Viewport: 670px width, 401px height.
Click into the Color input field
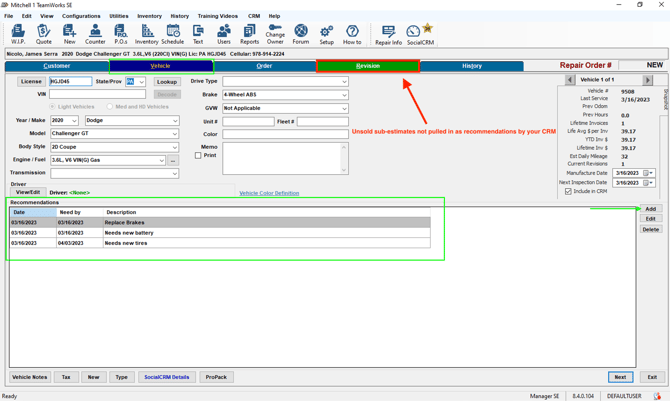click(285, 134)
